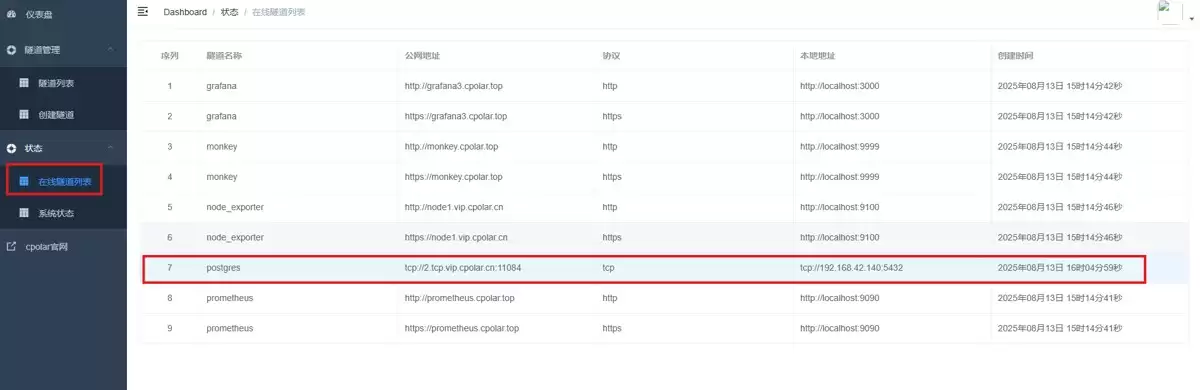This screenshot has height=390, width=1200.
Task: Click node_exporter name in row 5
Action: click(x=235, y=207)
